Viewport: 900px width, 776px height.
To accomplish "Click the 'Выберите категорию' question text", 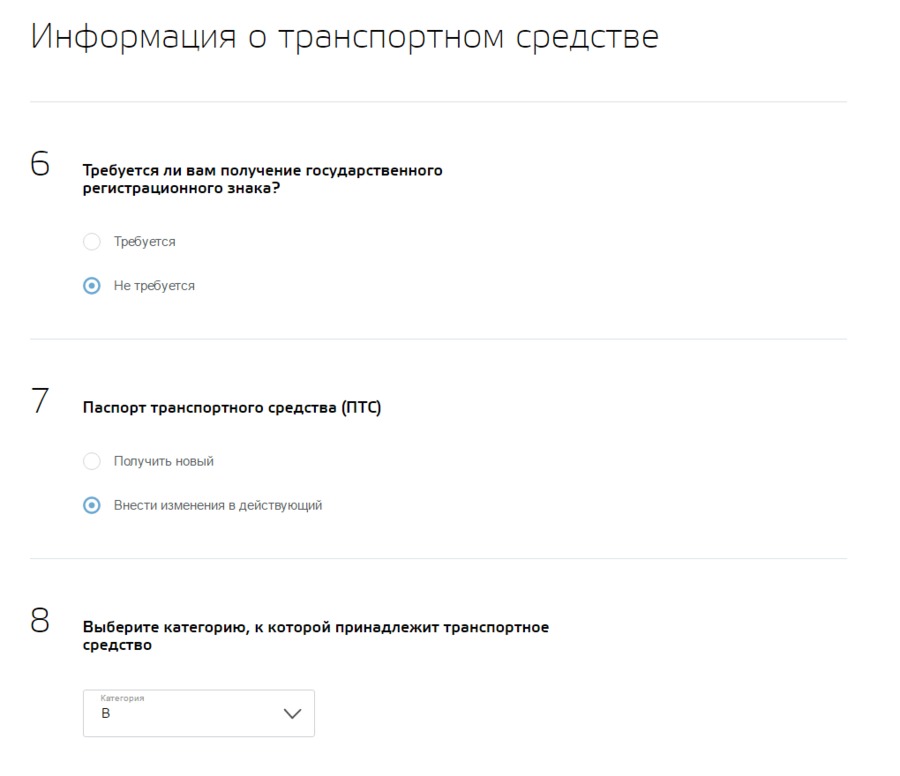I will point(315,636).
